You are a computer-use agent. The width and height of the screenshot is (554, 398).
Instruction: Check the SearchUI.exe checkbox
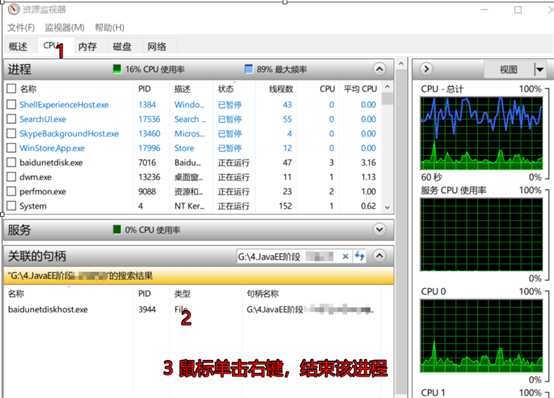click(11, 119)
